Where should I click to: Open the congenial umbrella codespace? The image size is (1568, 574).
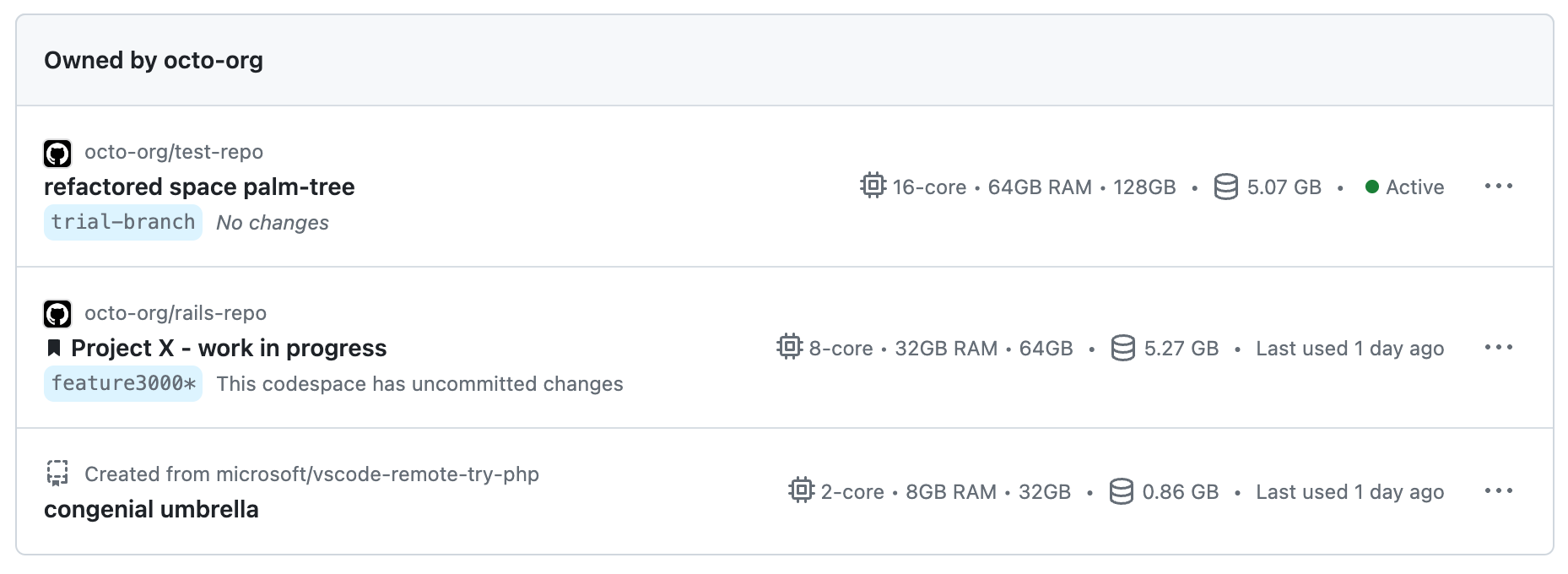151,509
